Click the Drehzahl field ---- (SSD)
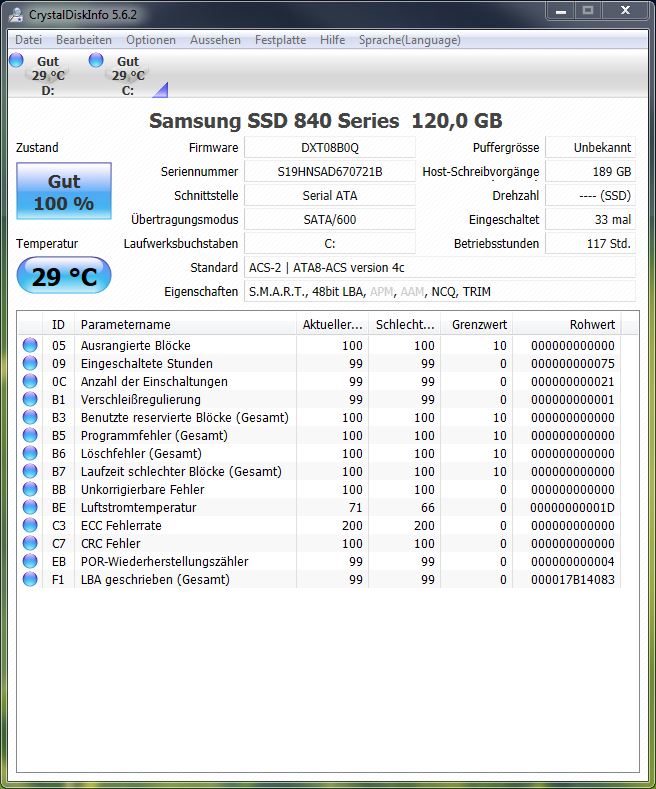656x789 pixels. point(591,195)
